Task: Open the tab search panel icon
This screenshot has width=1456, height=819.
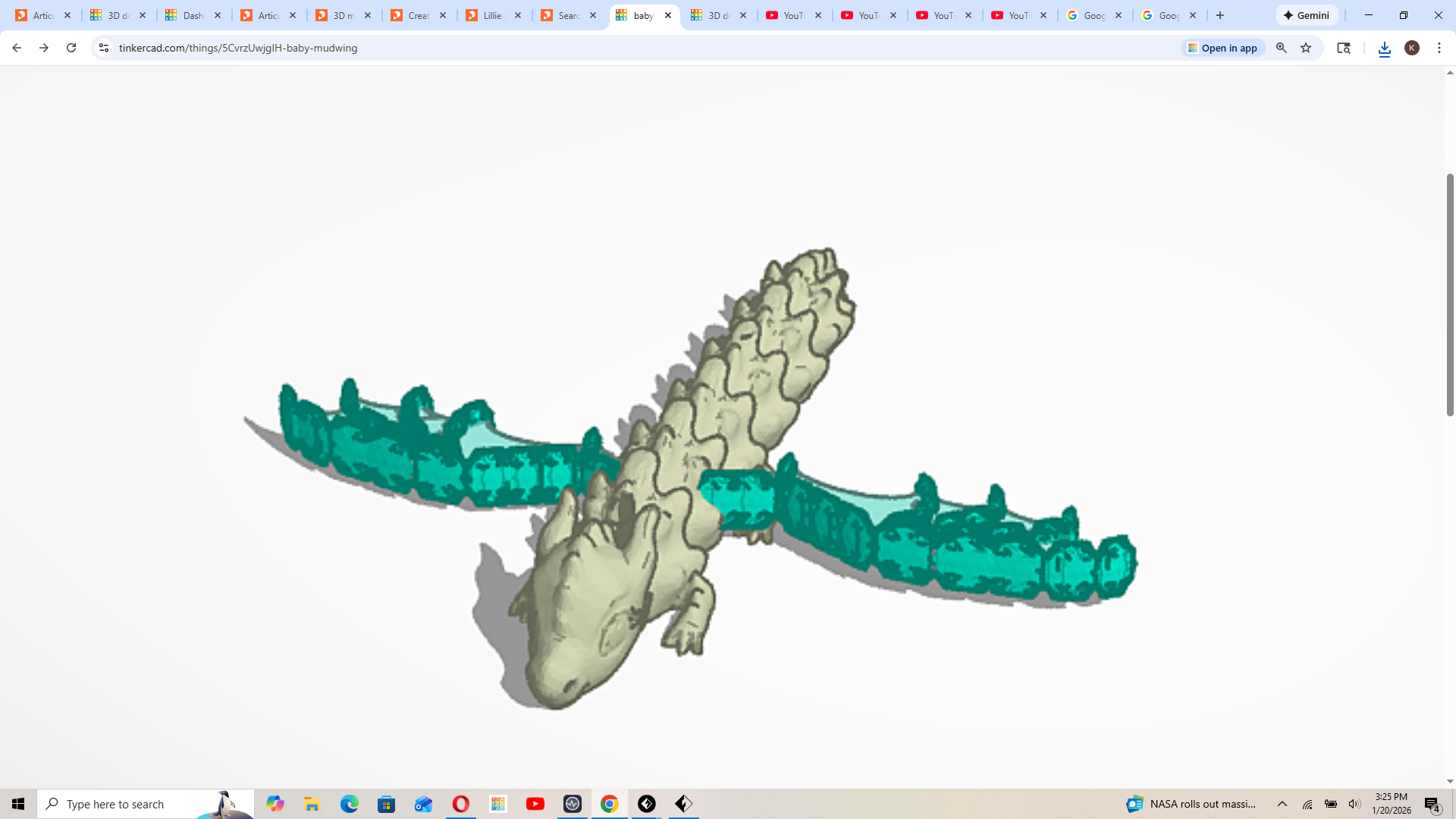Action: pos(1344,48)
